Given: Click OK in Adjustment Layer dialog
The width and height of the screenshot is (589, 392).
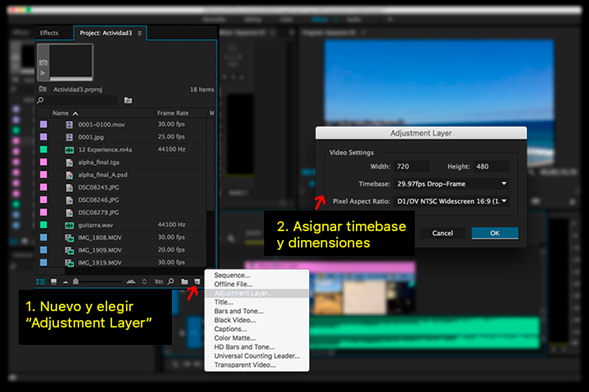Looking at the screenshot, I should [495, 233].
